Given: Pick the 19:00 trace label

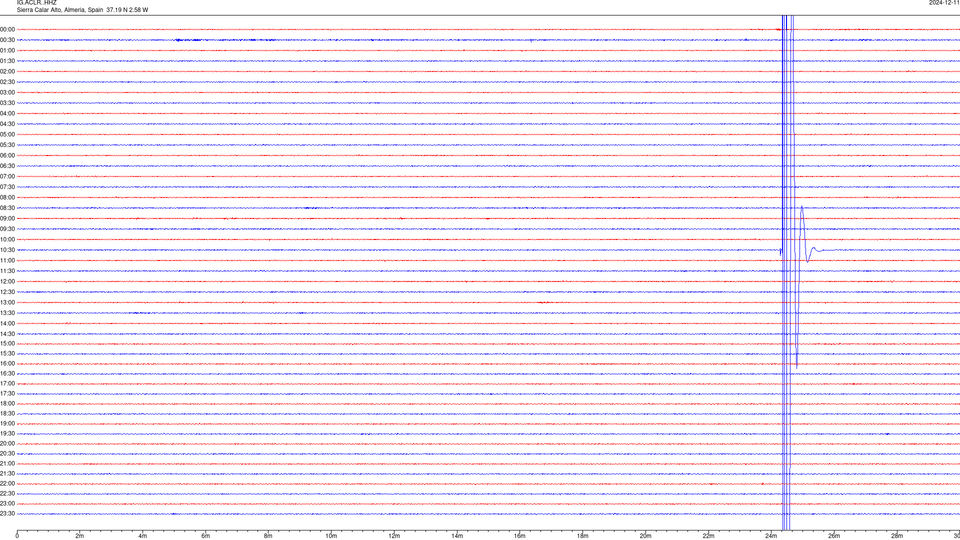Looking at the screenshot, I should [7, 424].
